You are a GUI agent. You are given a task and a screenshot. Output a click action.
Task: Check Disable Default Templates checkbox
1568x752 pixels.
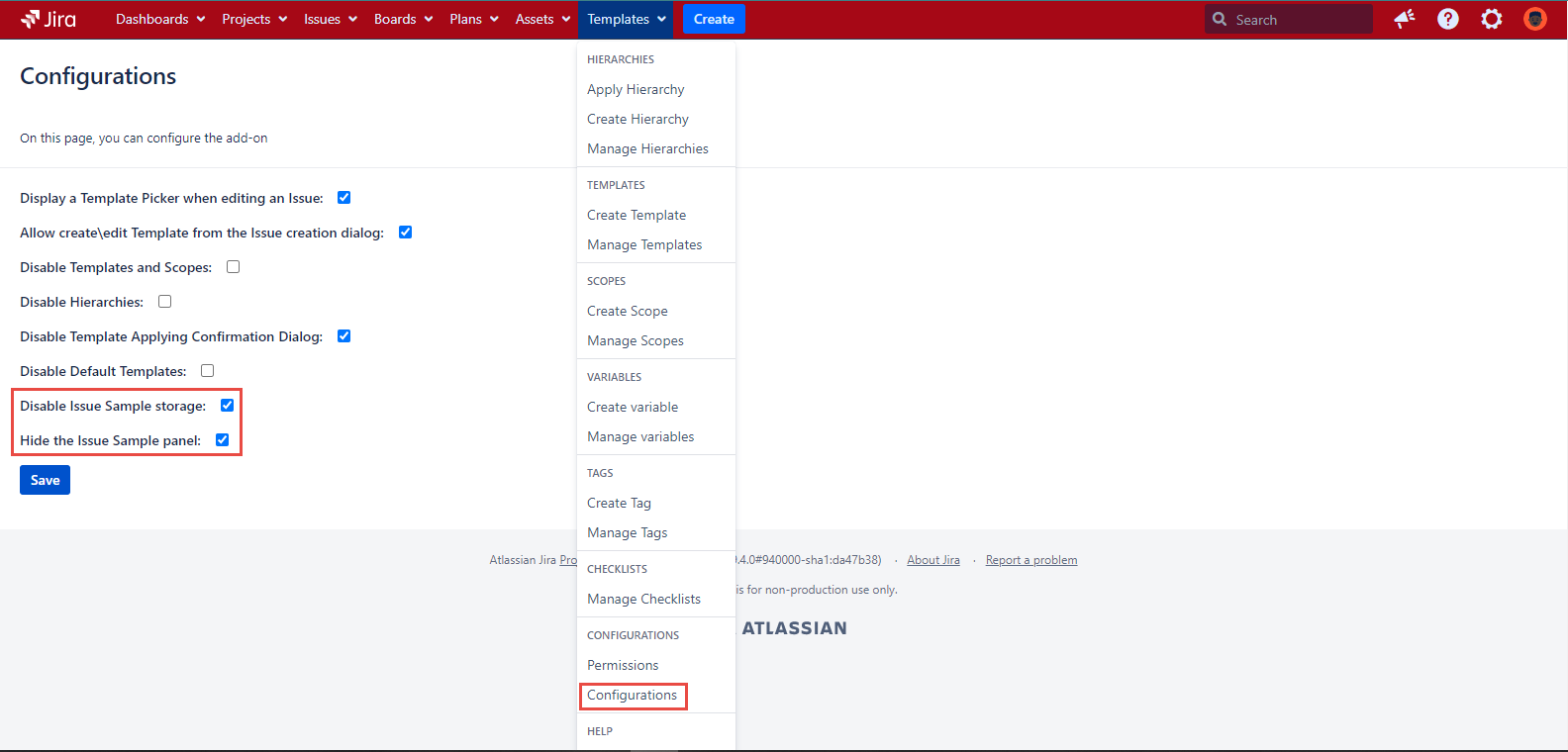(x=208, y=371)
